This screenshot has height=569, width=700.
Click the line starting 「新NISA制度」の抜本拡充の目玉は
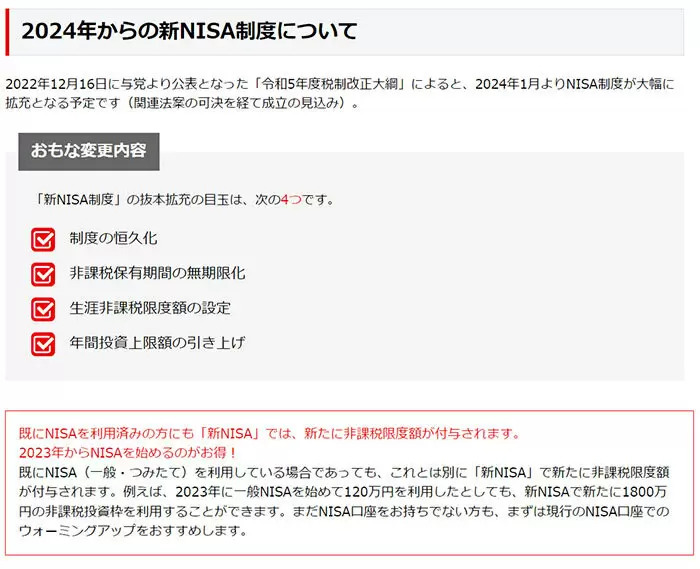pos(184,199)
